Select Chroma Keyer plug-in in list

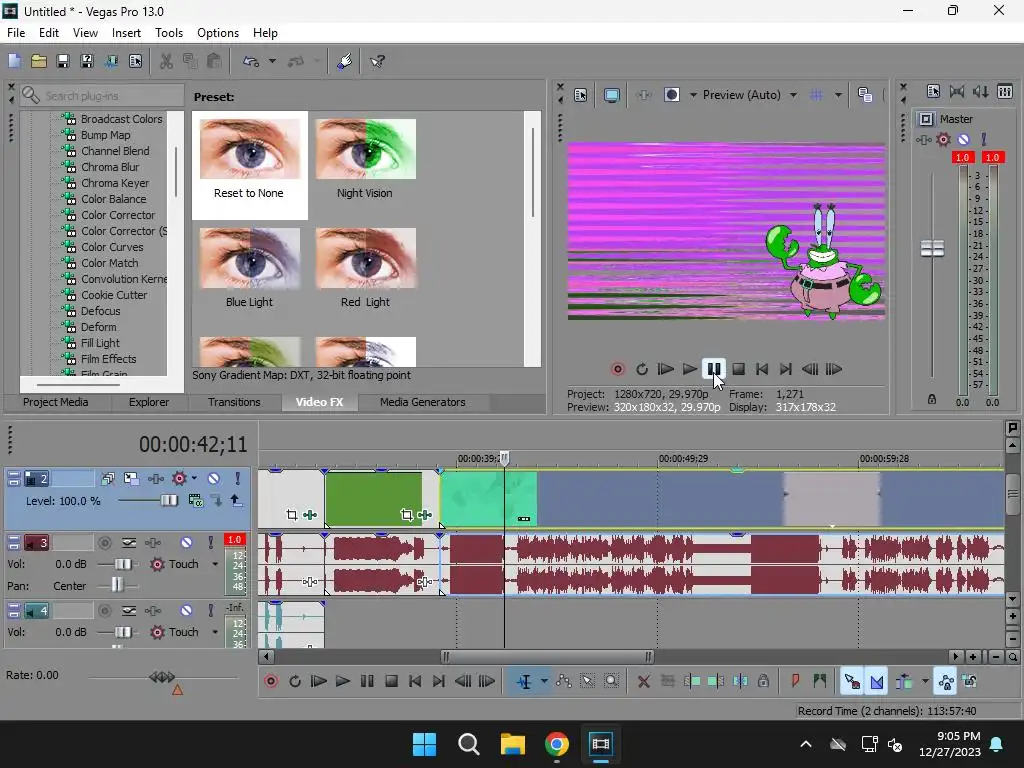click(x=115, y=183)
